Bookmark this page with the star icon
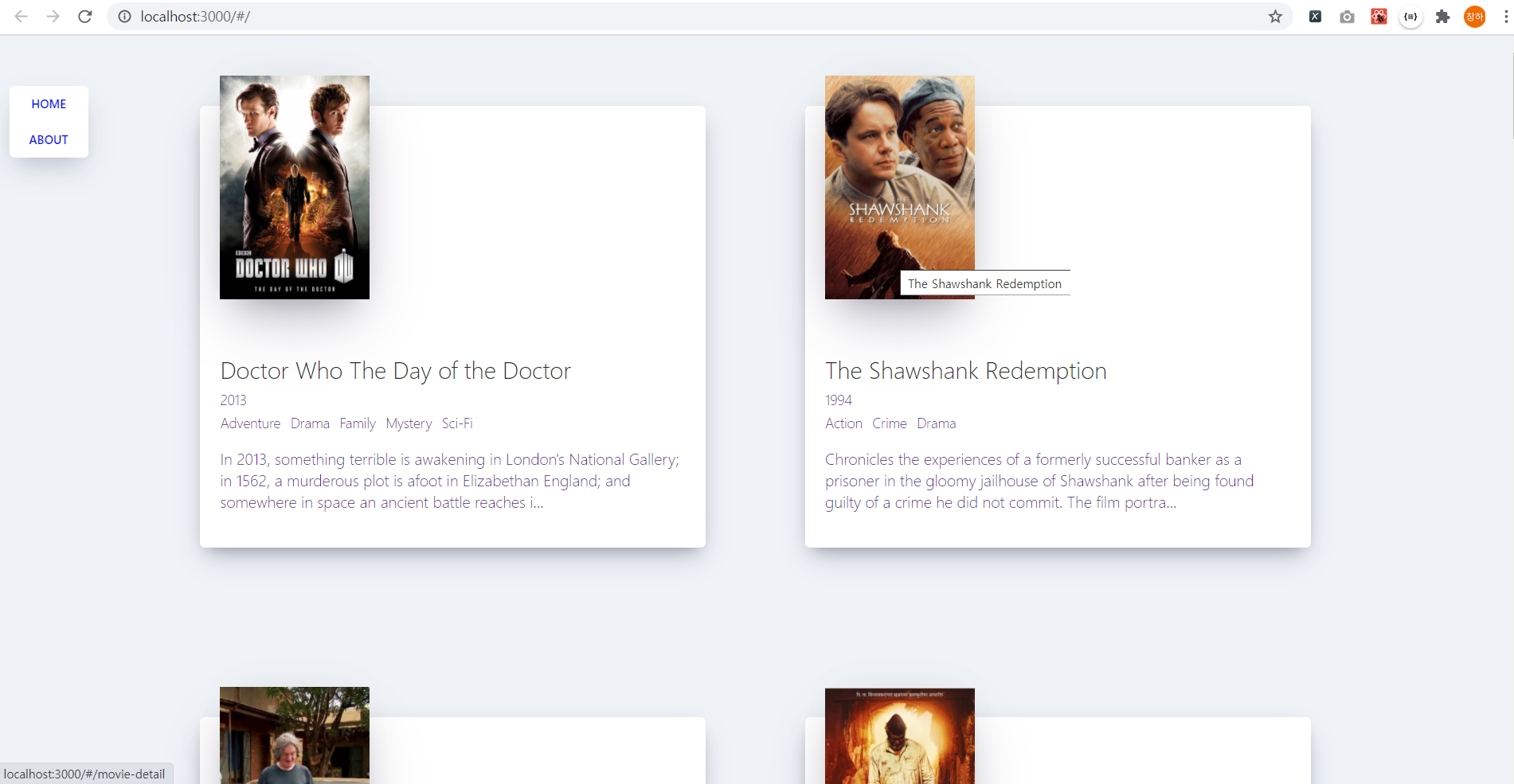 [x=1275, y=16]
